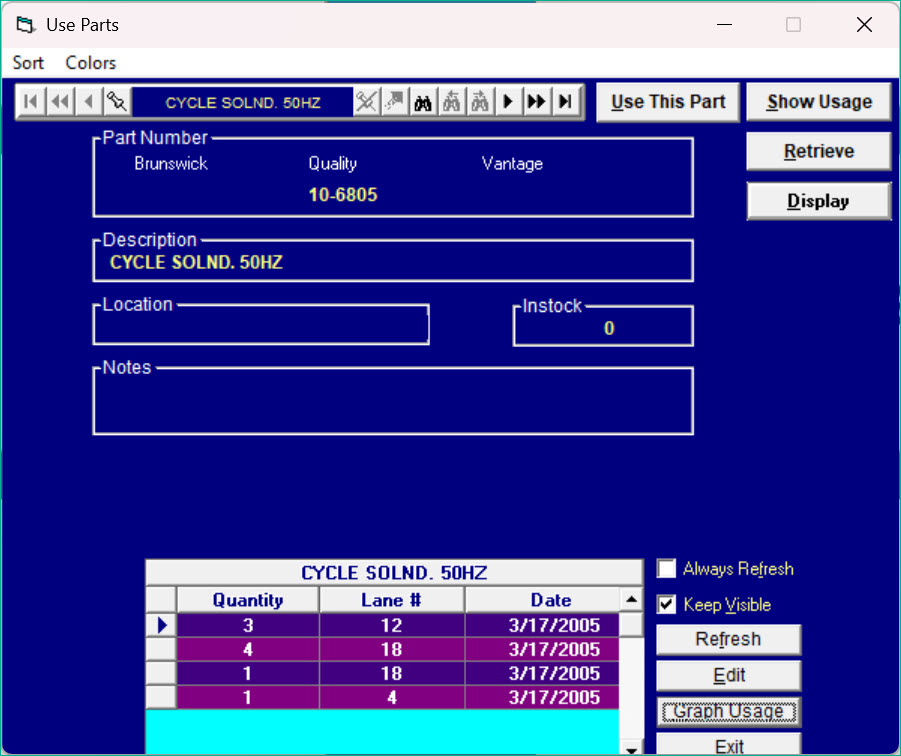901x756 pixels.
Task: Jump forward several records with double-right arrow
Action: point(537,102)
